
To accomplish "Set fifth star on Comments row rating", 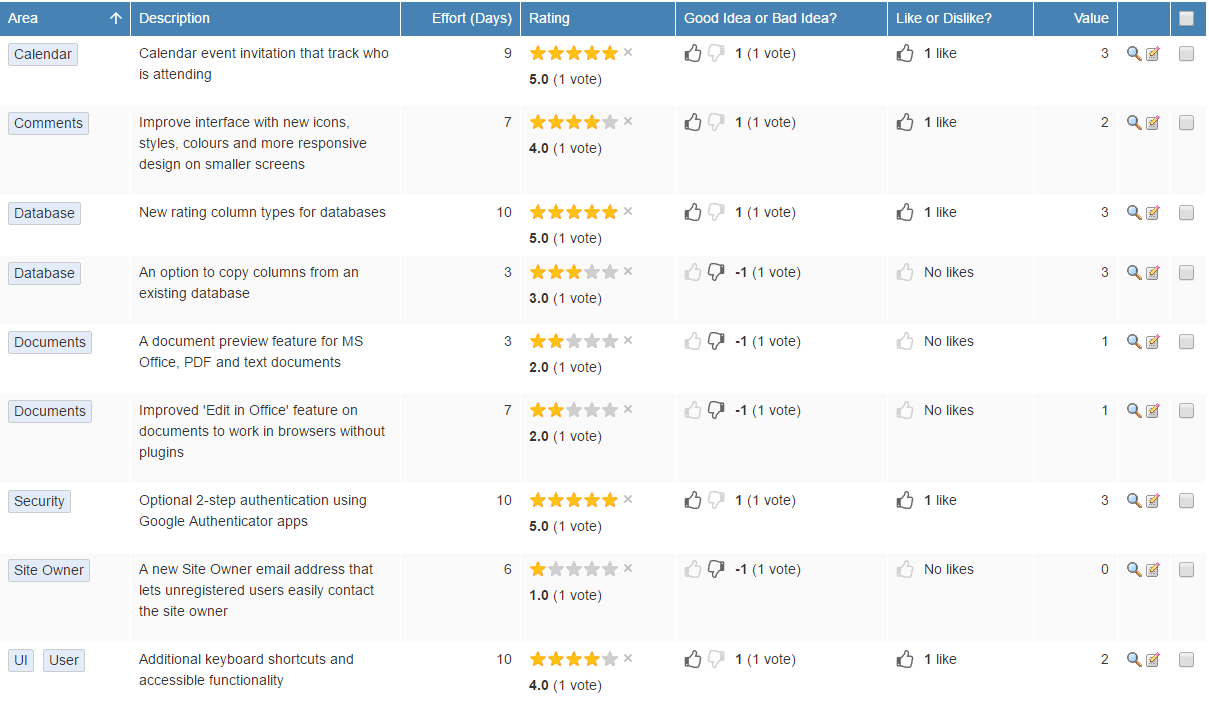I will 610,122.
